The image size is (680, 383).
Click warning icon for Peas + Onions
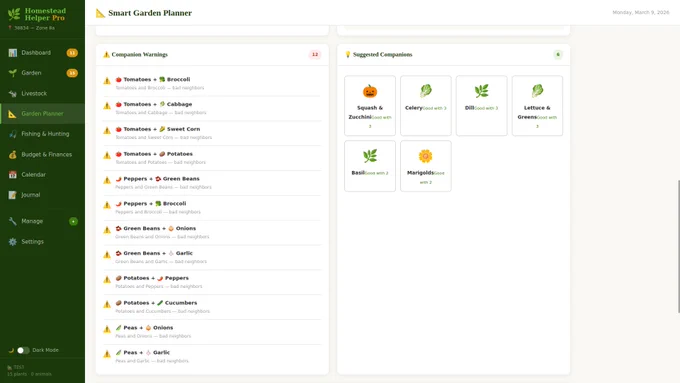(107, 329)
